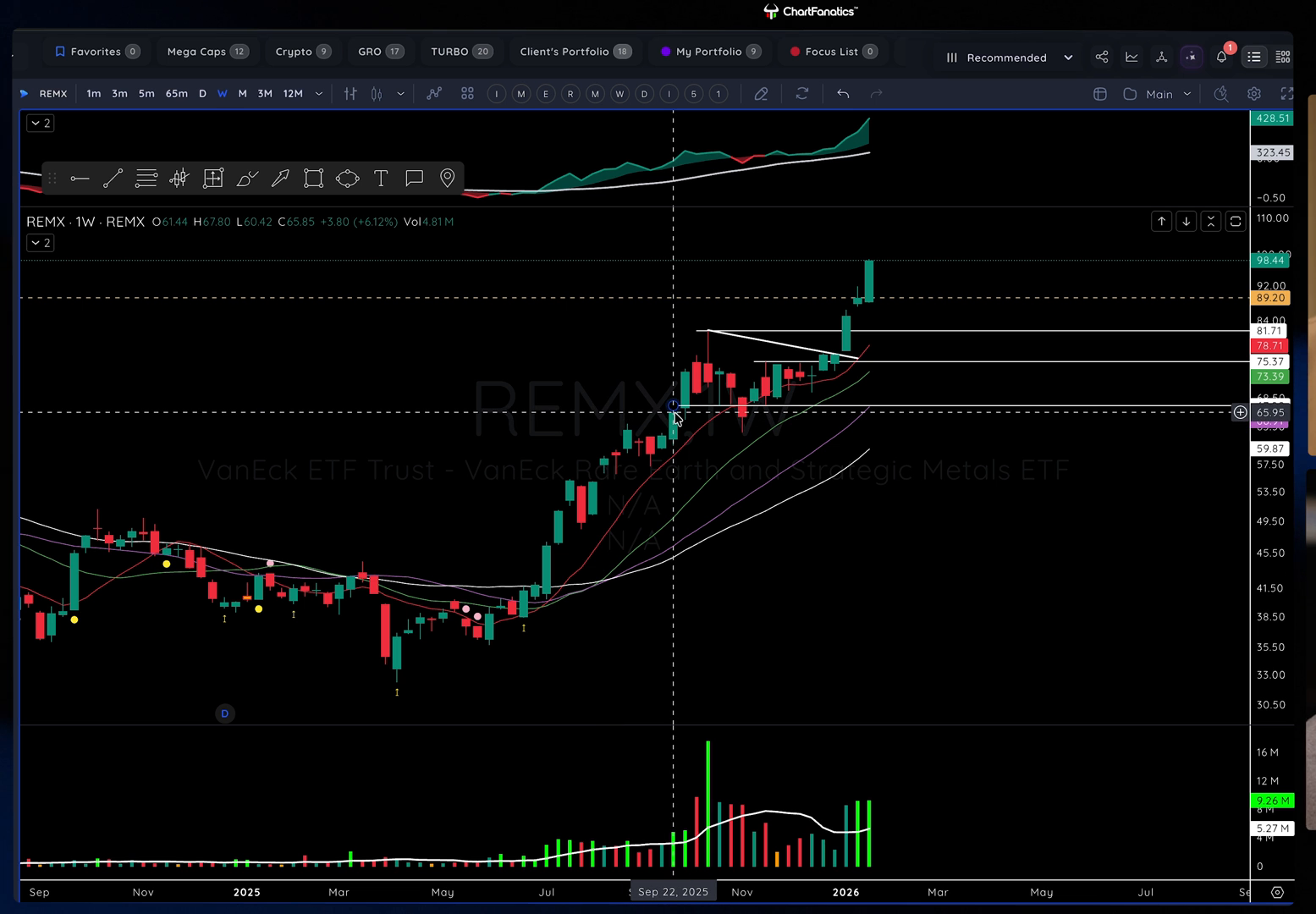Select the D daily timeframe

[202, 94]
